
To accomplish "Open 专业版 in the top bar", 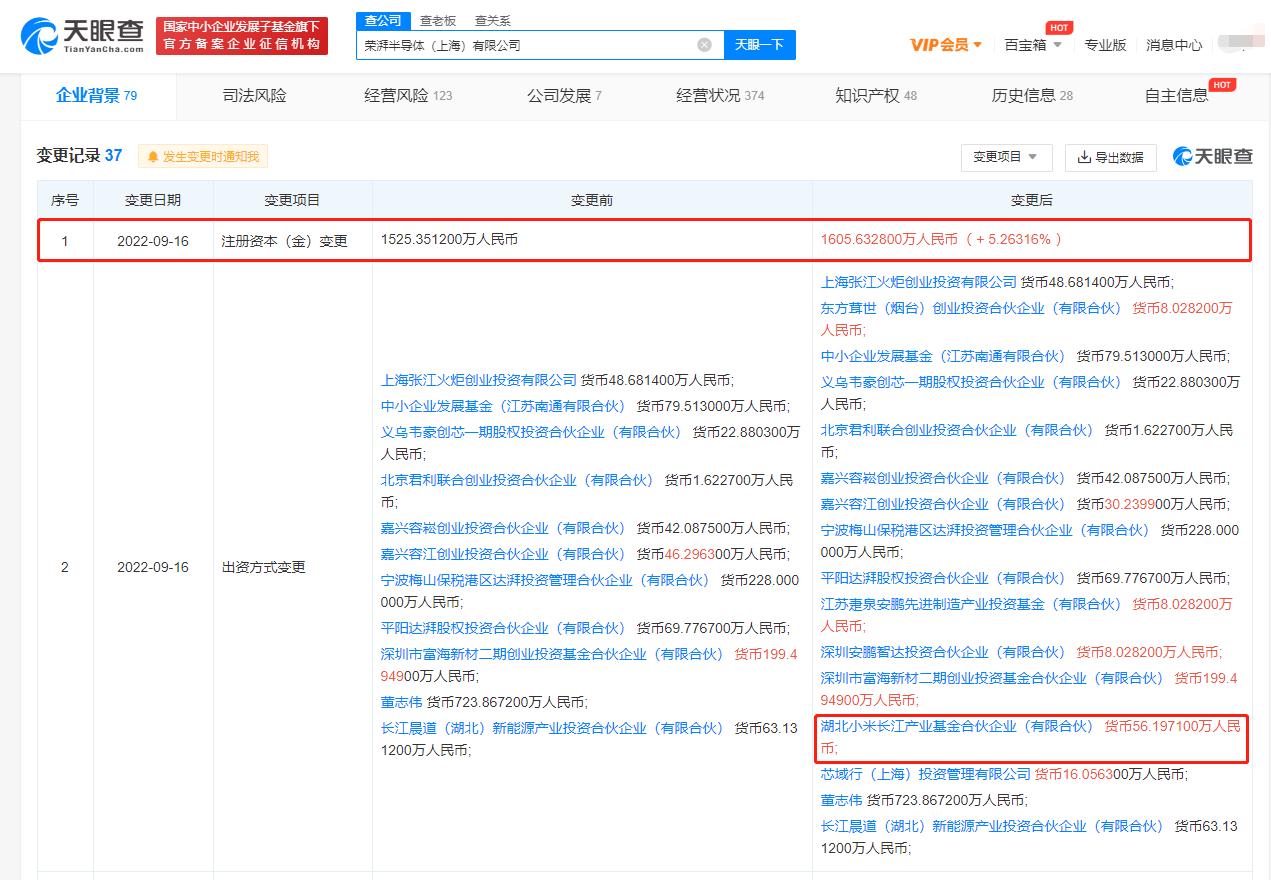I will [1105, 45].
